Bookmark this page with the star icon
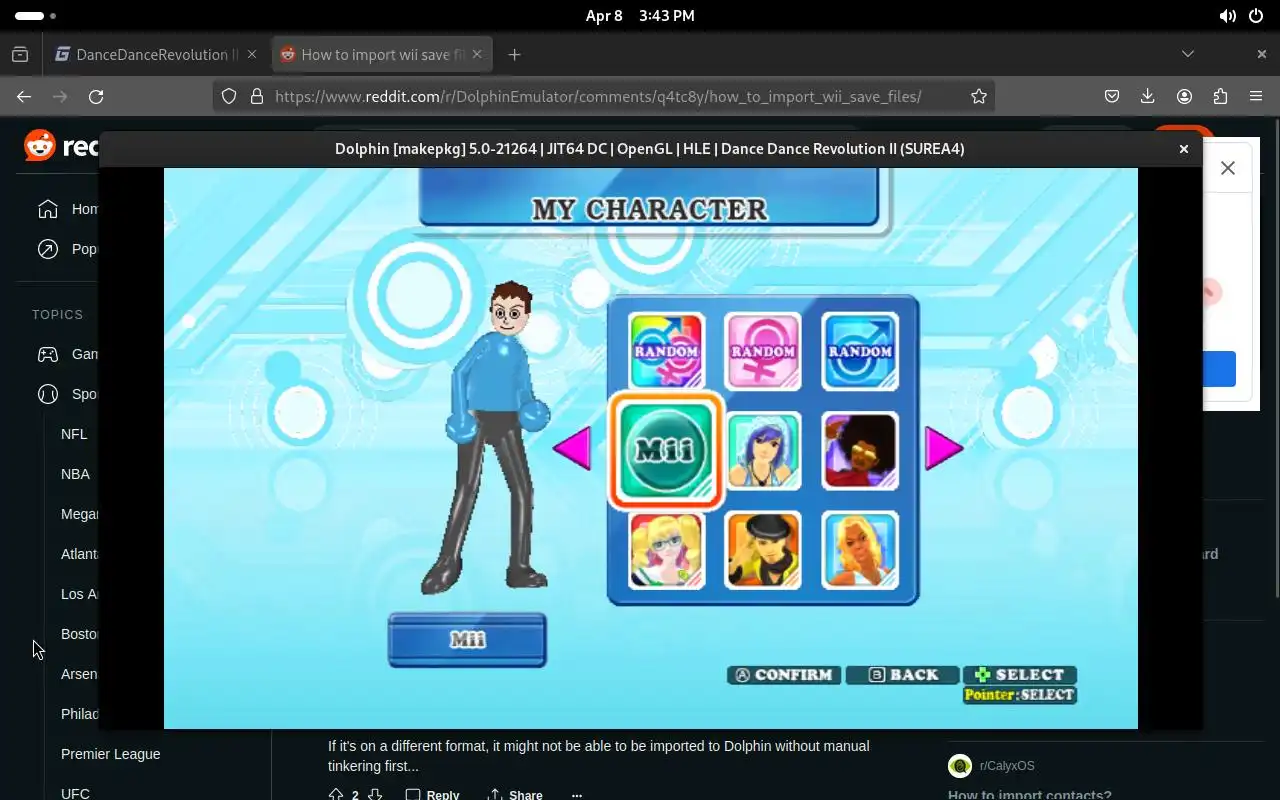The height and width of the screenshot is (800, 1280). coord(979,96)
